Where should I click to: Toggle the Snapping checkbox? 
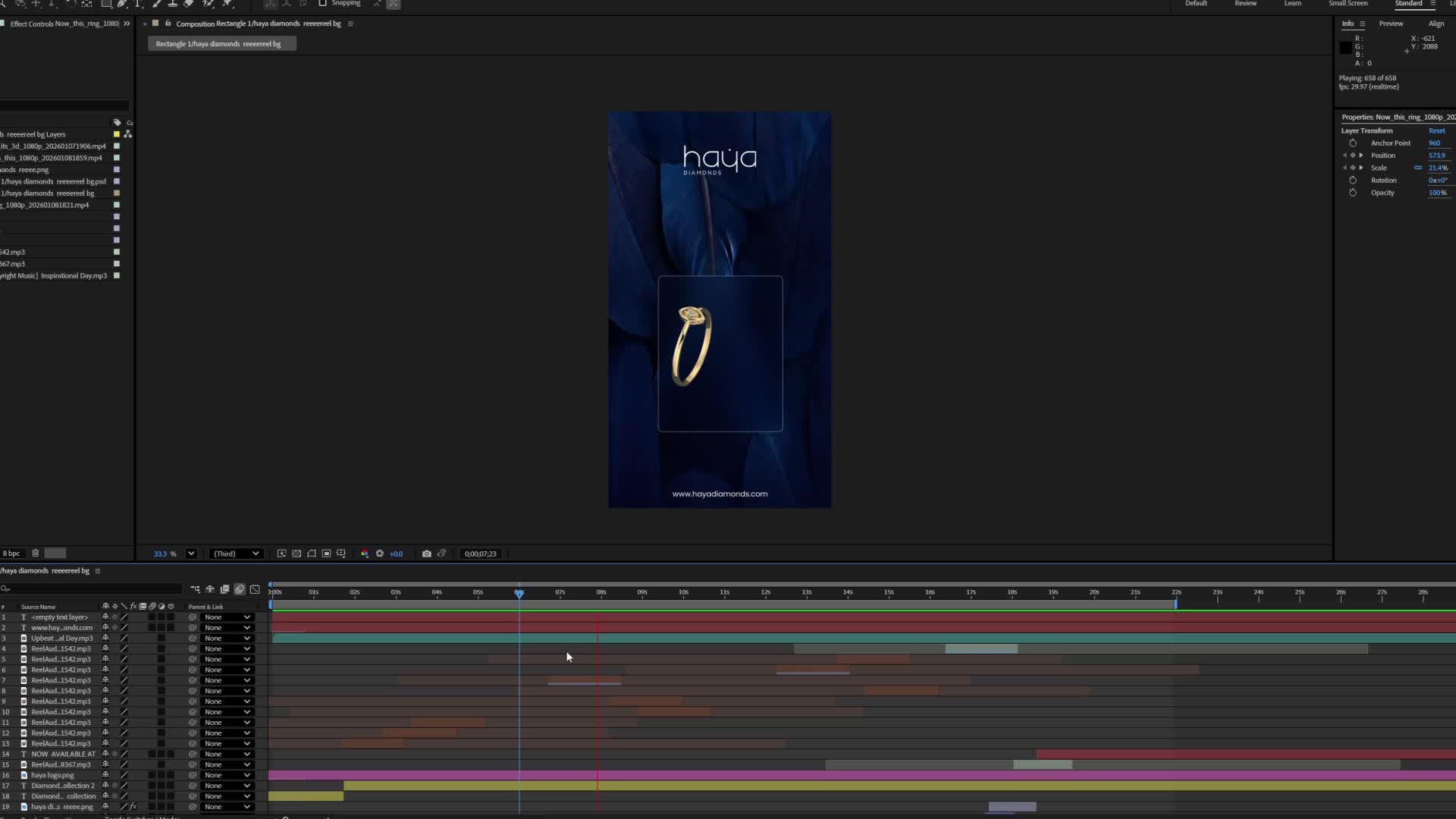tap(322, 4)
